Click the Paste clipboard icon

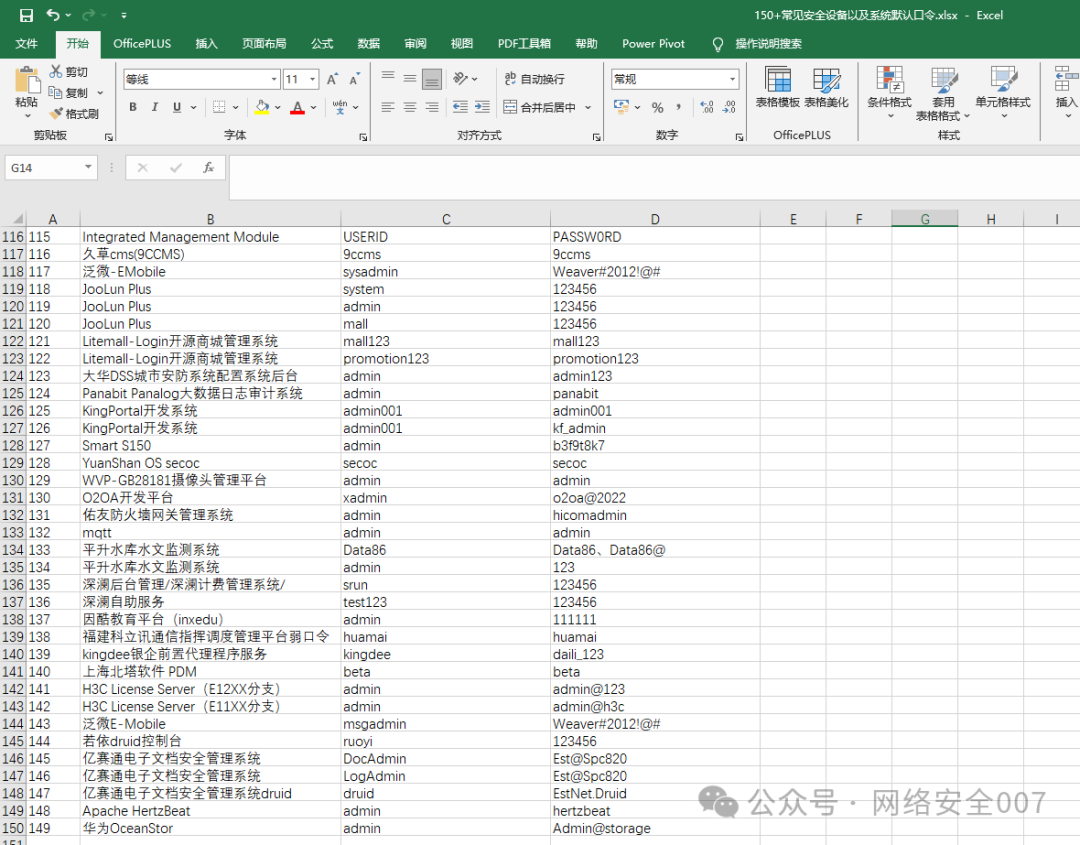pos(27,81)
